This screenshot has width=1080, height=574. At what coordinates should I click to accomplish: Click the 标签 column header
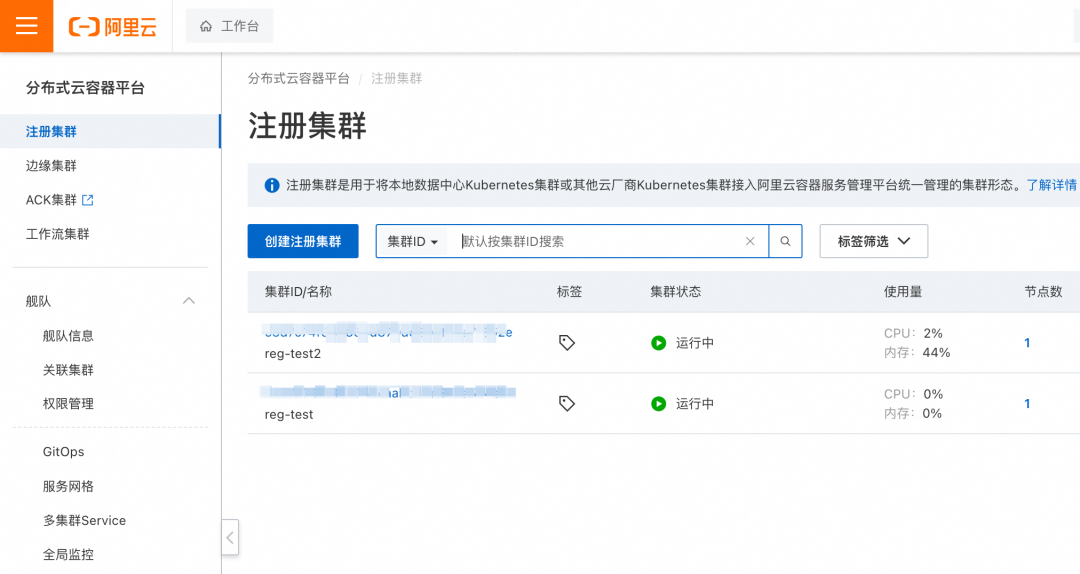569,291
